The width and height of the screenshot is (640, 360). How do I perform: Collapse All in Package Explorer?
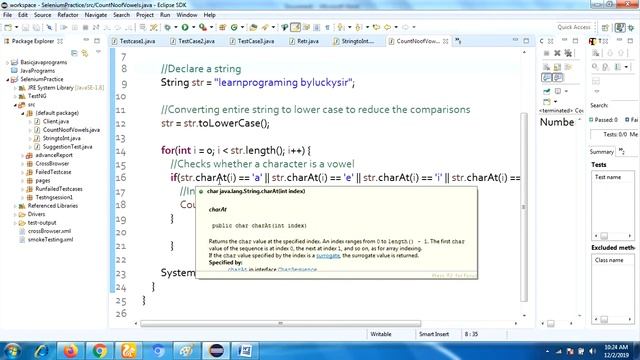click(x=74, y=53)
